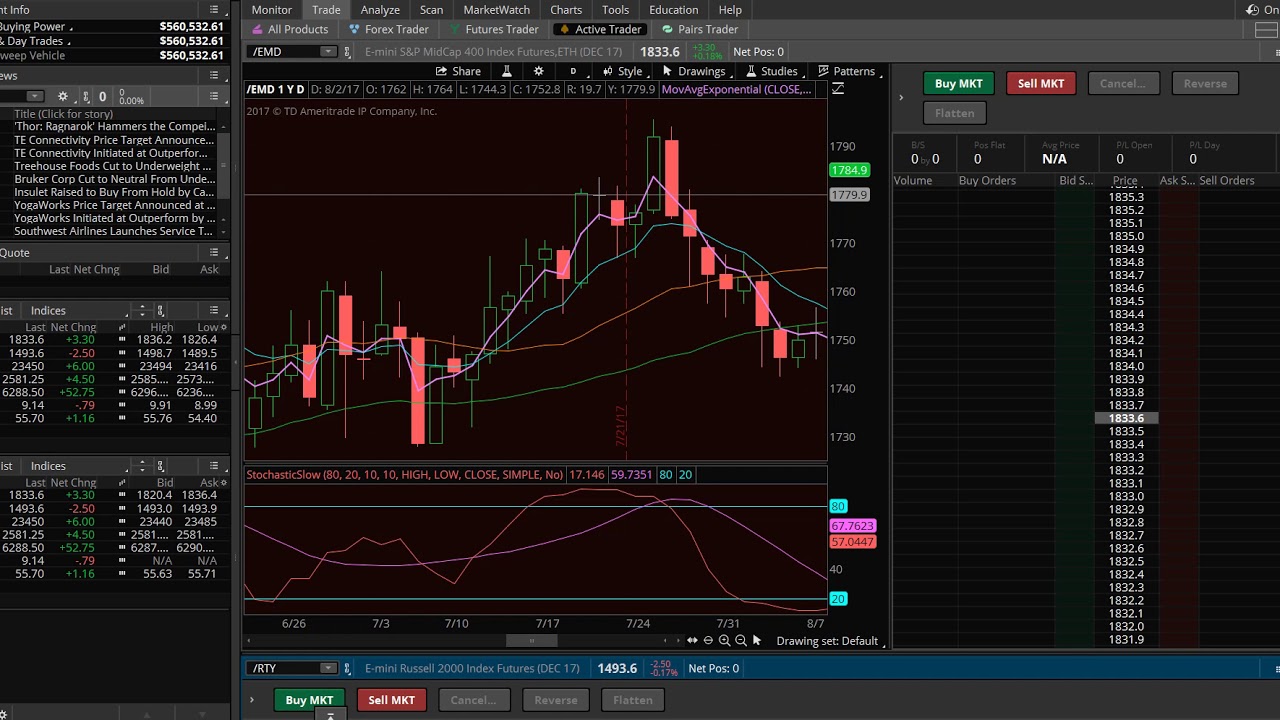The image size is (1280, 720).
Task: Click the Share icon above the chart
Action: (459, 71)
